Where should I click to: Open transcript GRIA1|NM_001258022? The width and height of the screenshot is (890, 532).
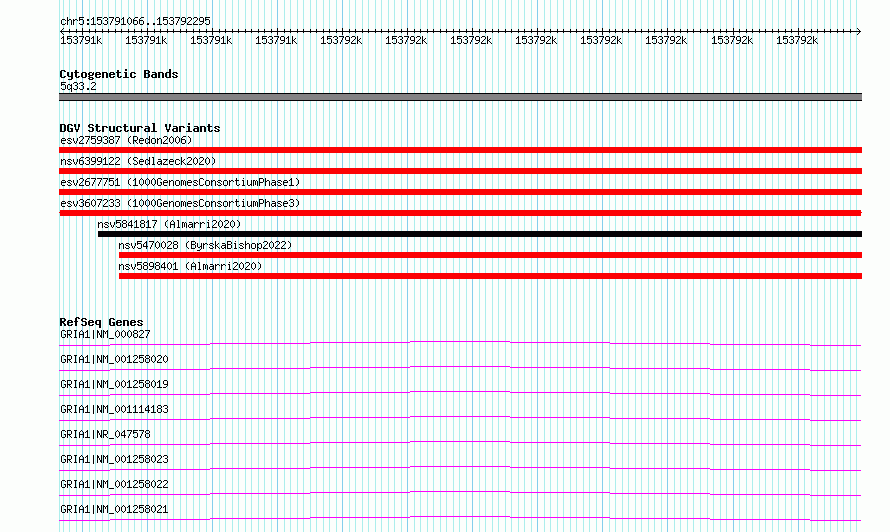[114, 484]
